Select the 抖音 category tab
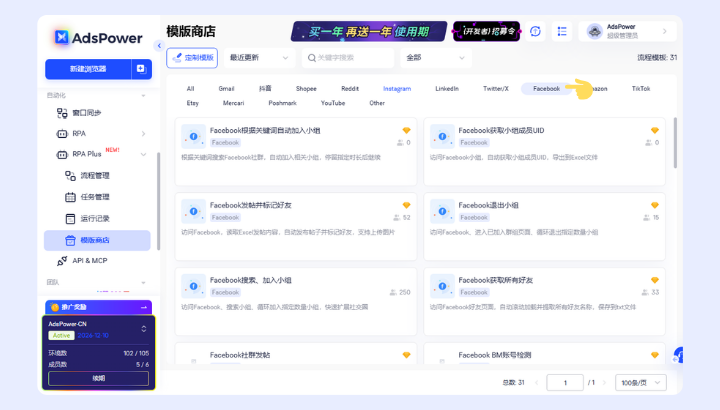The width and height of the screenshot is (720, 410). [x=265, y=89]
